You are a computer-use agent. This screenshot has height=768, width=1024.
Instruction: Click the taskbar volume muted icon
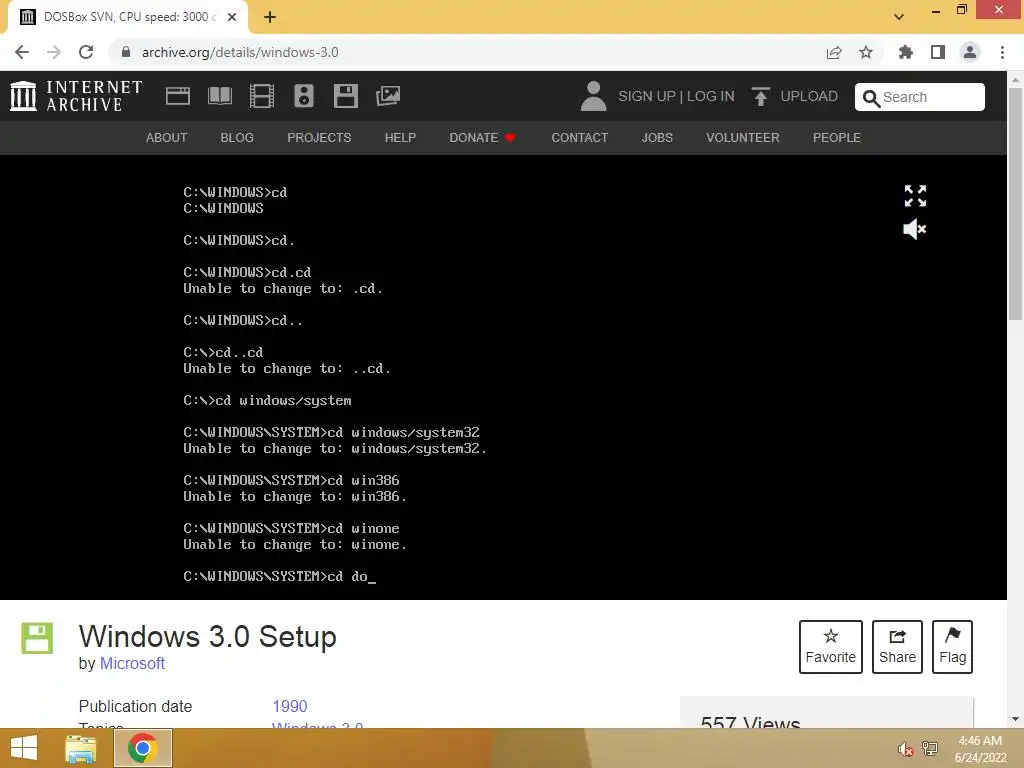[x=905, y=749]
